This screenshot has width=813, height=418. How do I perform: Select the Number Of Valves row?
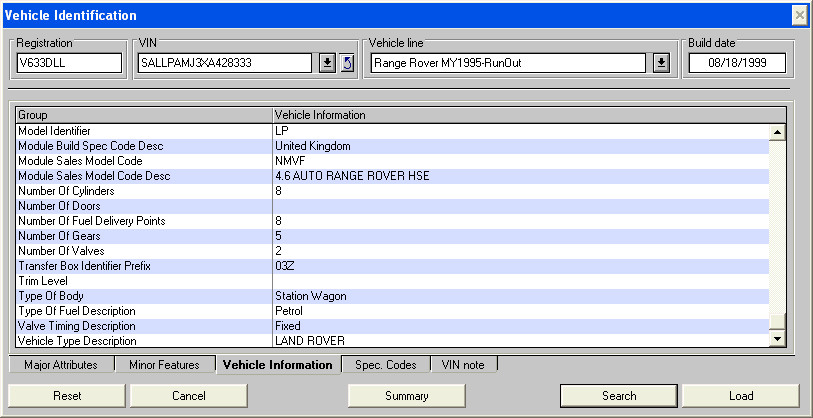coord(393,252)
